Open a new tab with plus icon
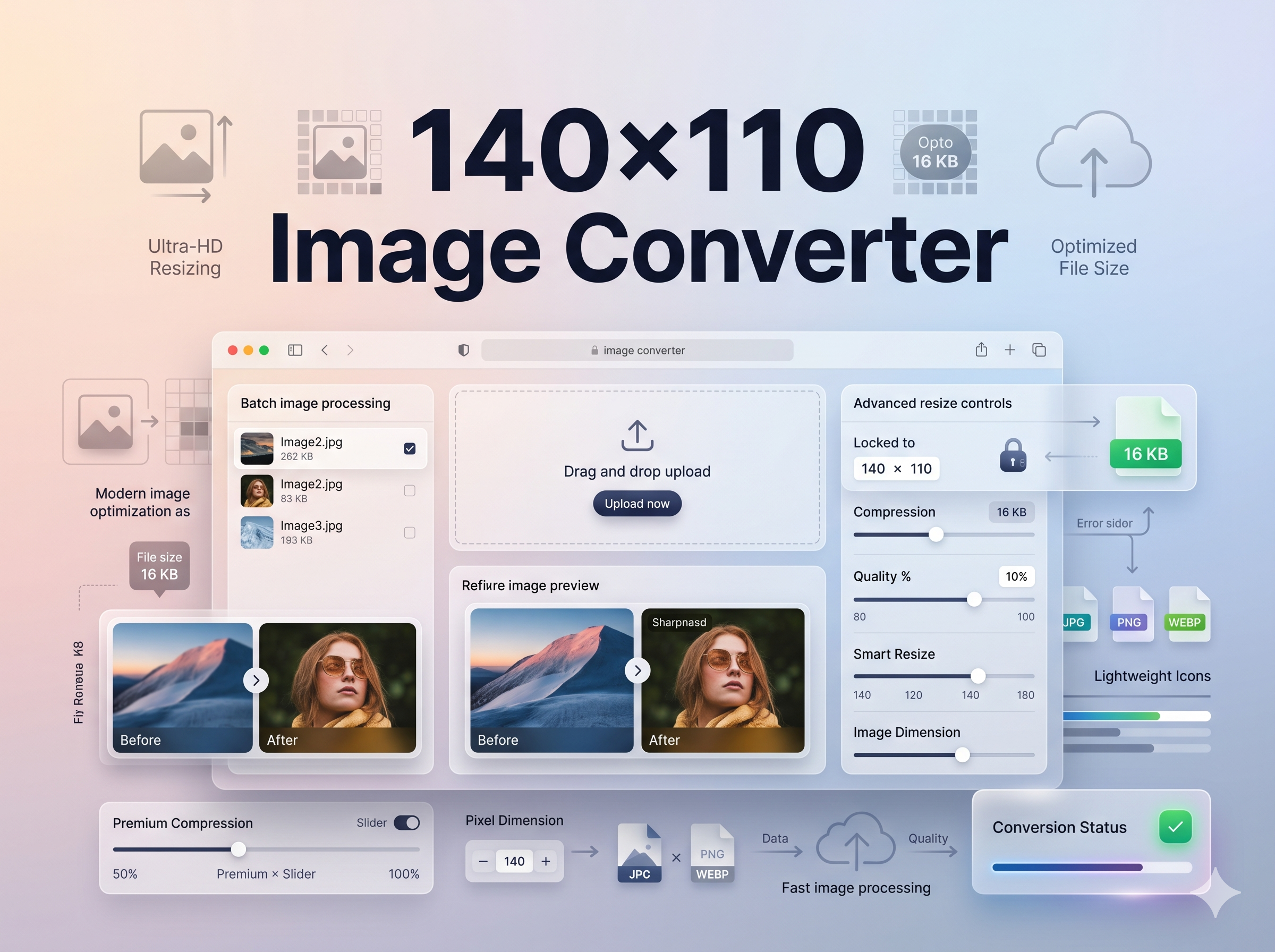 (x=1010, y=350)
